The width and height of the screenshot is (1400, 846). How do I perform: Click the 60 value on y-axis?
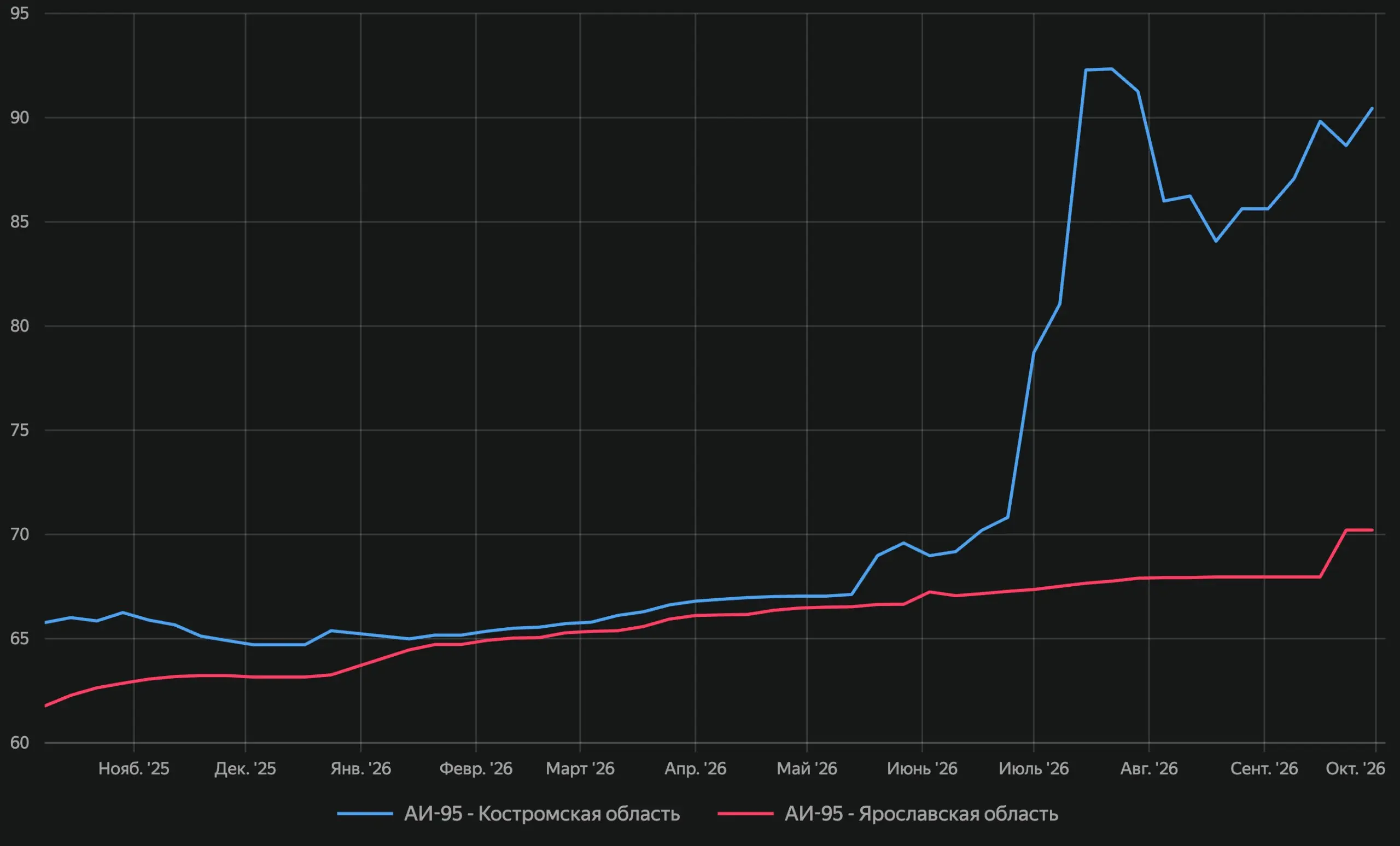(x=19, y=743)
